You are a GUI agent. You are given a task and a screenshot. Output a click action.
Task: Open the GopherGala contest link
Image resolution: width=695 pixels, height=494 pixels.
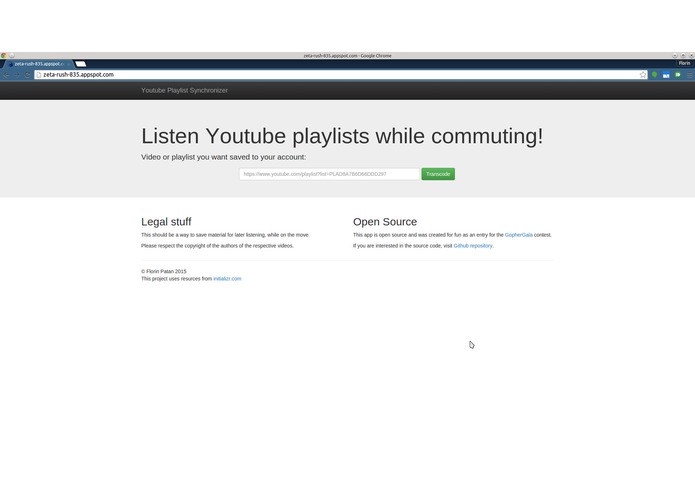[519, 235]
